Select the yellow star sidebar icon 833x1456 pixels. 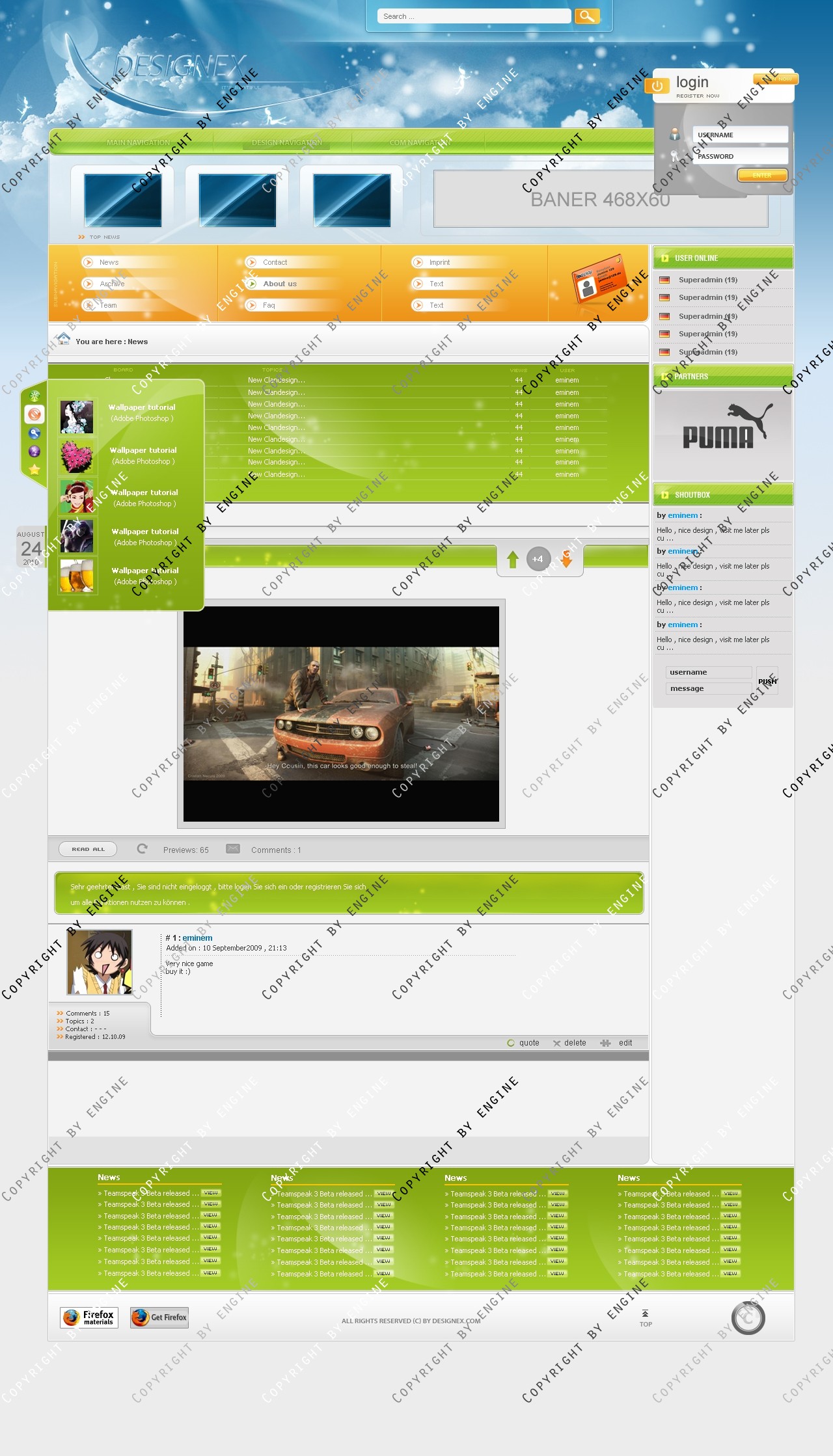[x=34, y=469]
